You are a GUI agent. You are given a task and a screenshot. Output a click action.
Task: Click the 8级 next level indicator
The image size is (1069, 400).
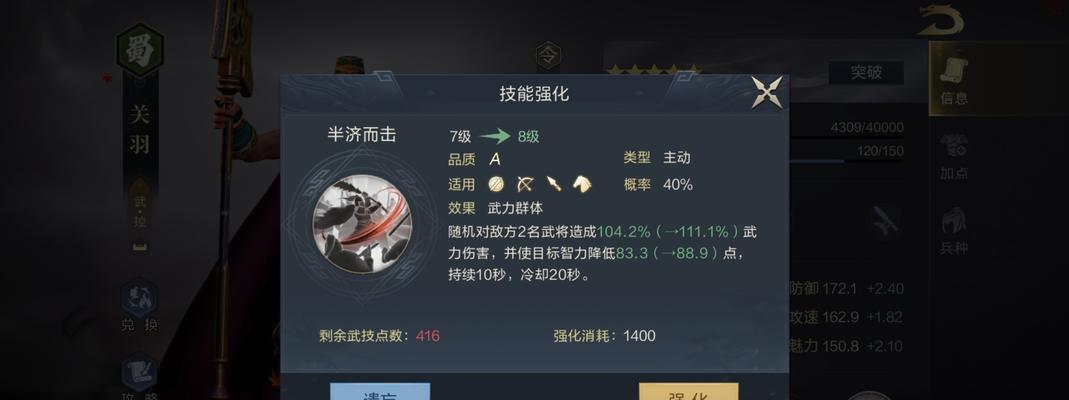pos(528,136)
